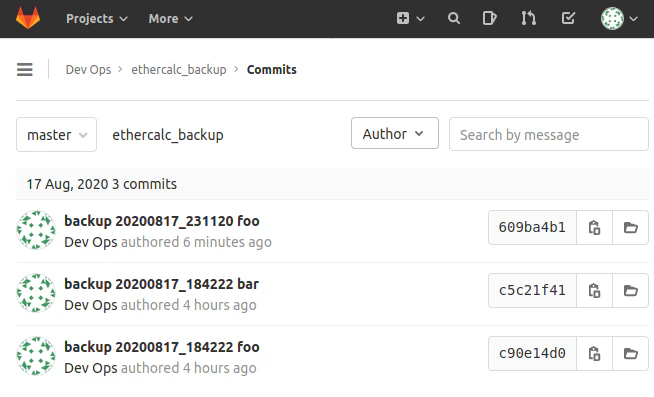The width and height of the screenshot is (654, 397).
Task: Open the GitLab home logo
Action: (28, 18)
